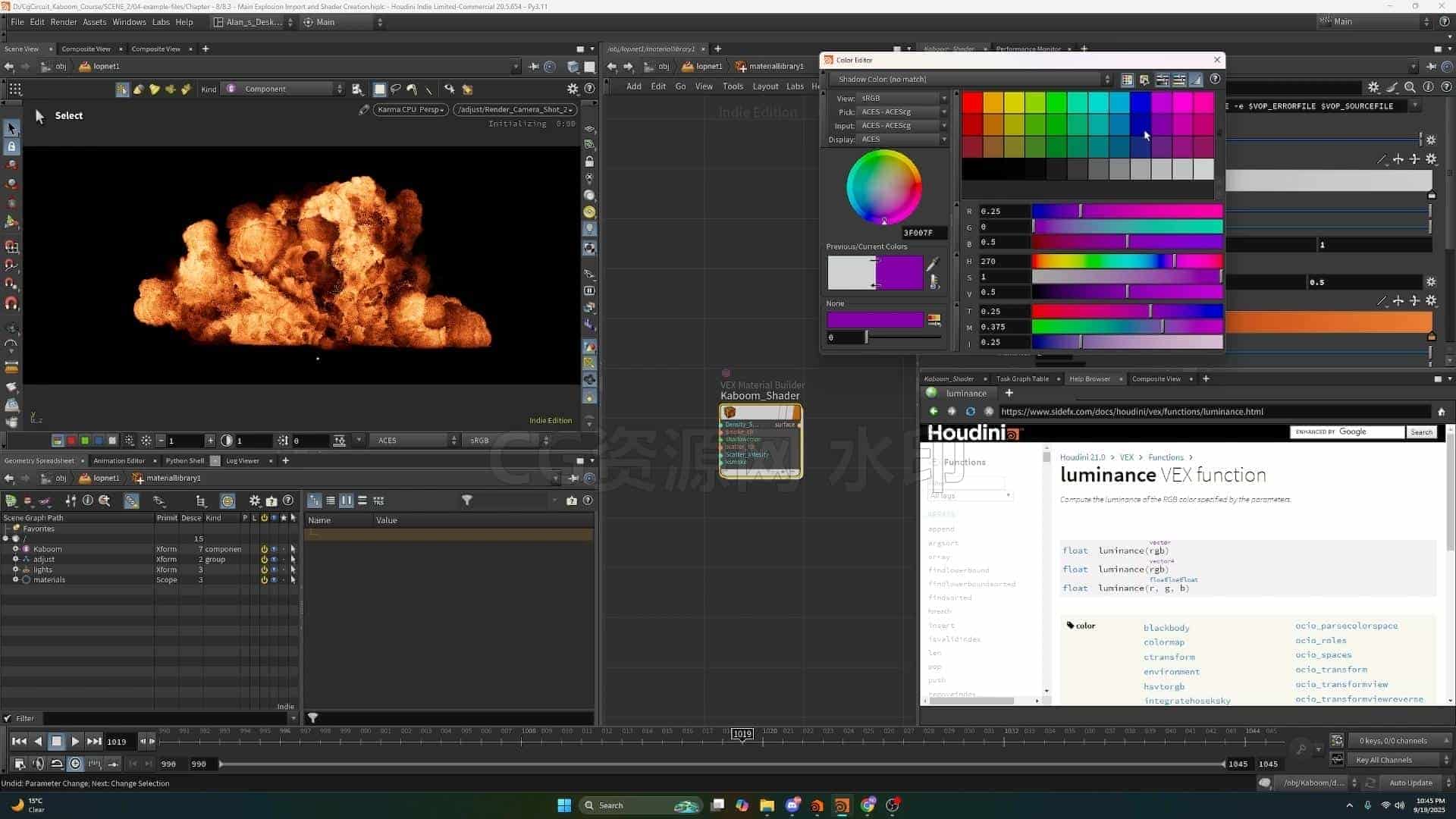Viewport: 1456px width, 819px height.
Task: Stop timeline playback
Action: 56,741
